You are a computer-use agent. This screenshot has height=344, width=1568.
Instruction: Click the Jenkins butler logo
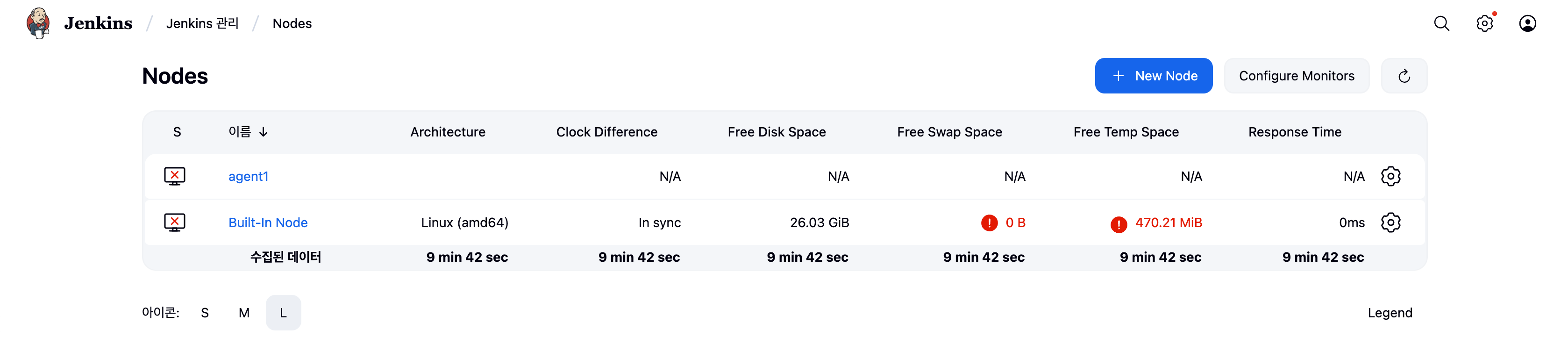coord(38,23)
